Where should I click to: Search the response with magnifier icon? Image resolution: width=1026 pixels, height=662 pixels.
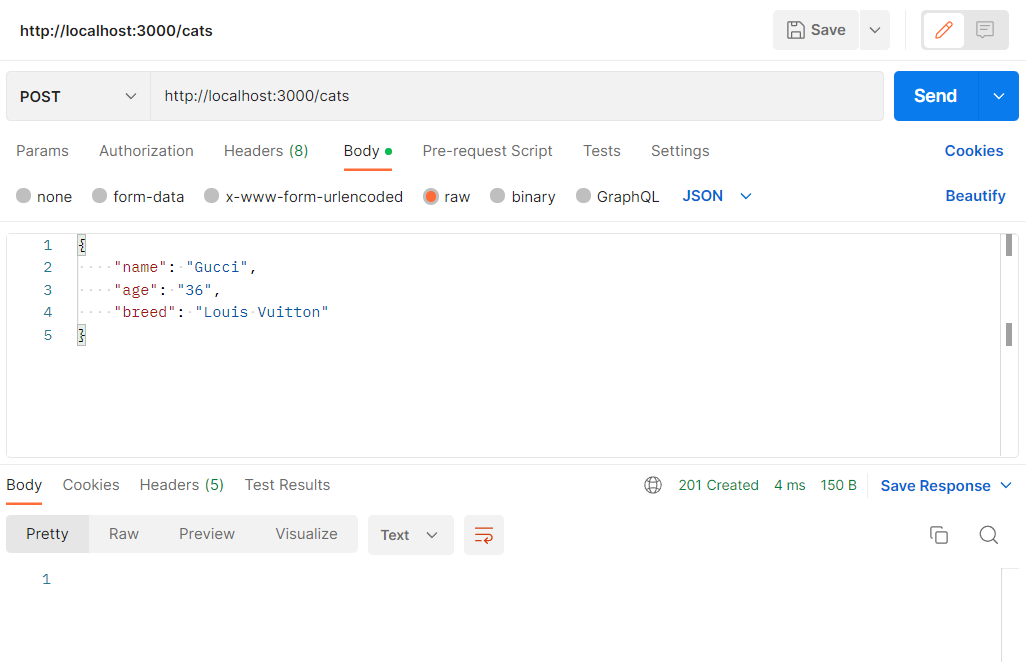[989, 535]
